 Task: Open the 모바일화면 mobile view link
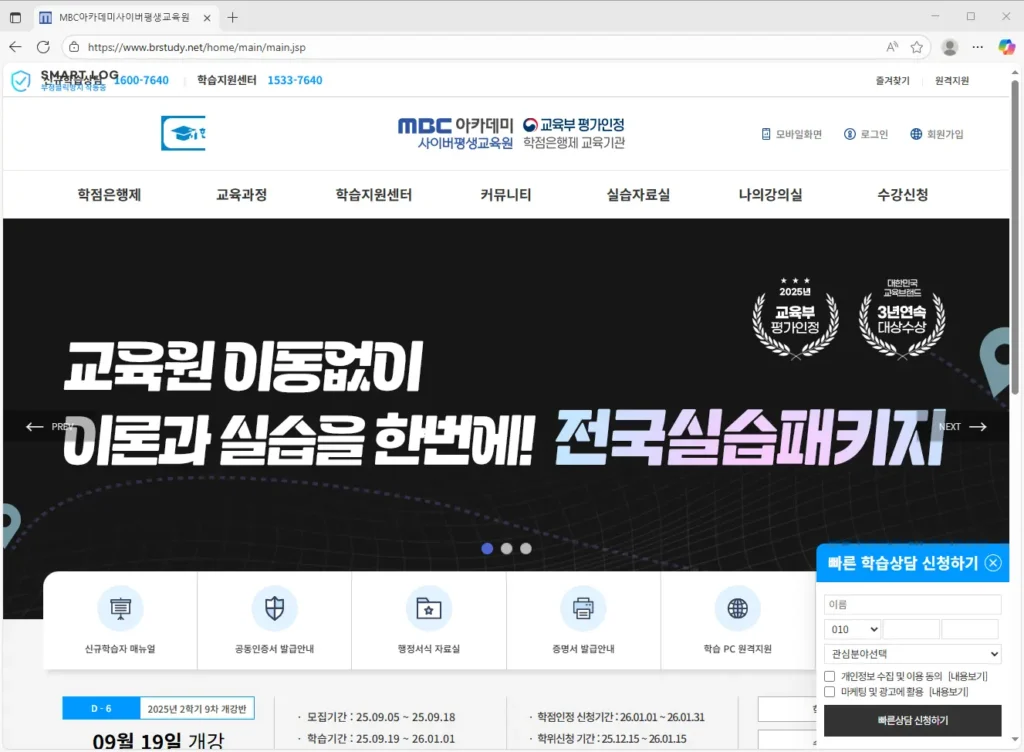(792, 134)
